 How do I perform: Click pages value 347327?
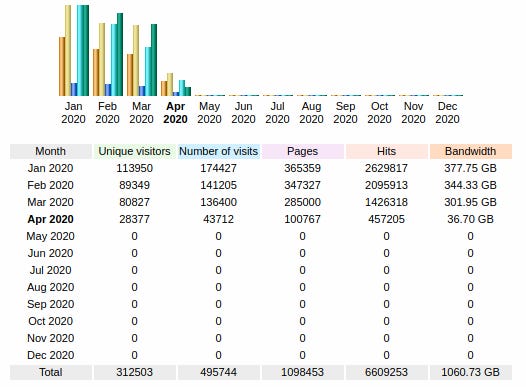pyautogui.click(x=303, y=185)
